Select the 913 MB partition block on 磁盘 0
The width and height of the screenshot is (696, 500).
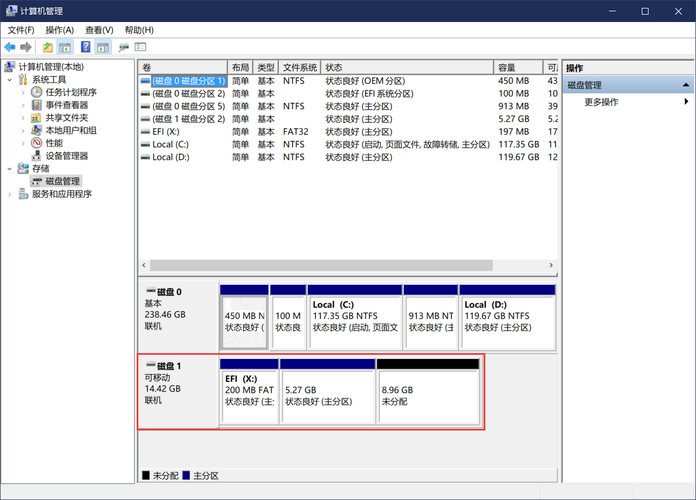click(431, 317)
